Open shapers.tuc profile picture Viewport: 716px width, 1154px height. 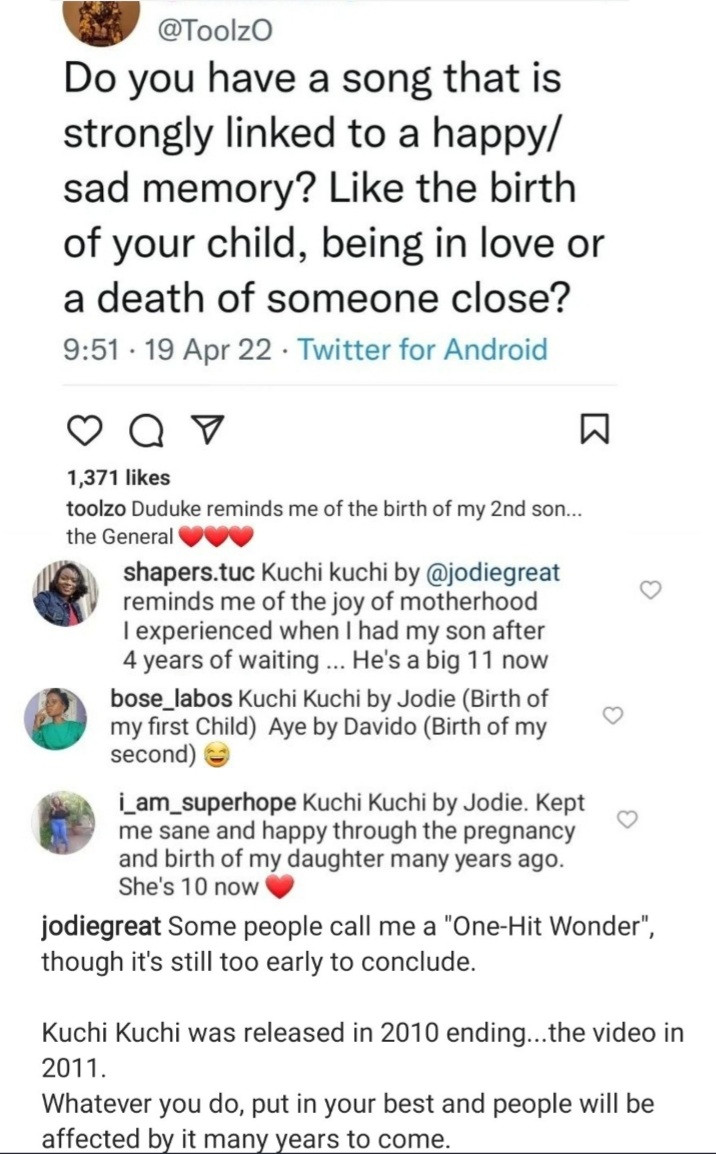65,593
